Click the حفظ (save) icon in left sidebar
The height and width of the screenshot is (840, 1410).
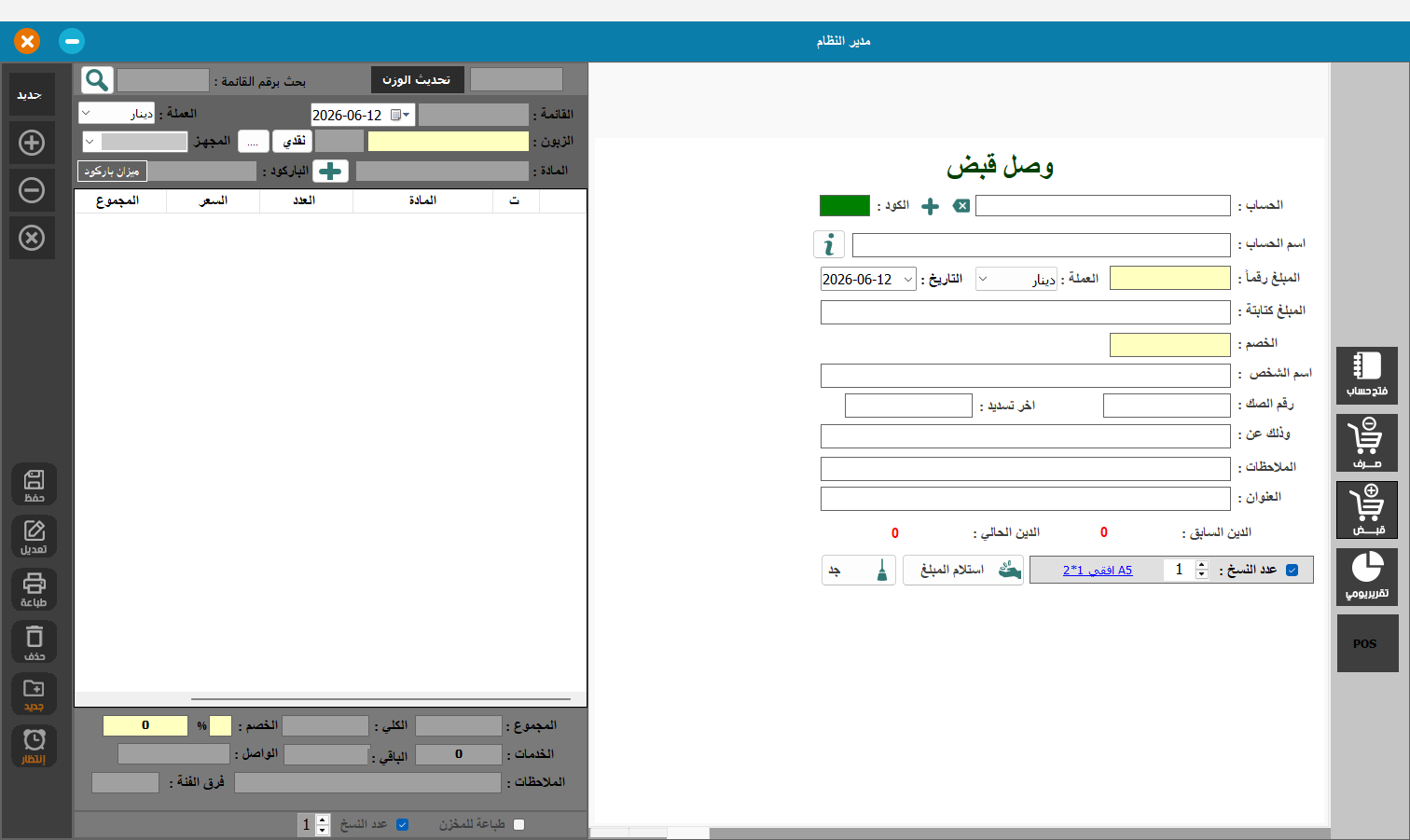coord(35,485)
